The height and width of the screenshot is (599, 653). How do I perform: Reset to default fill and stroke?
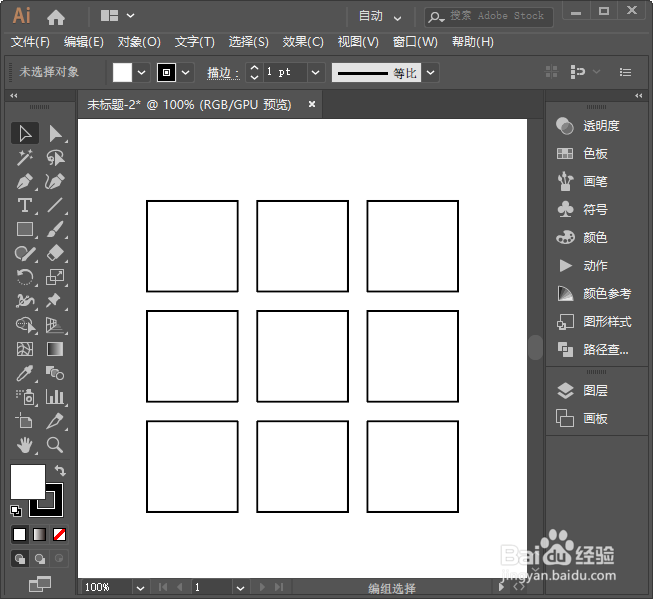pos(16,511)
